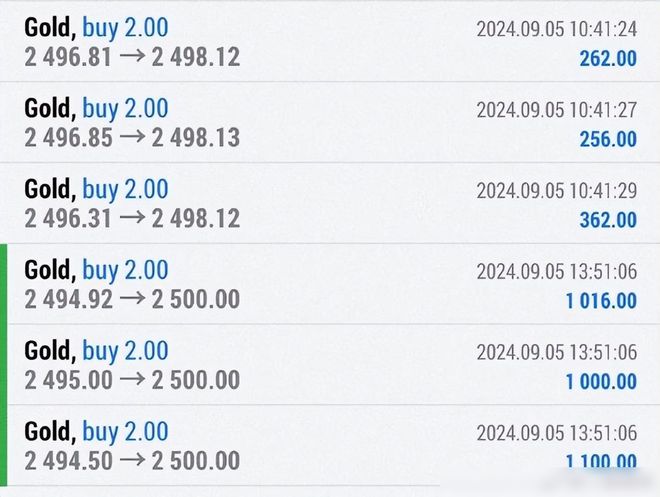
Task: Select the Gold trade with profit 256.00
Action: [x=330, y=122]
